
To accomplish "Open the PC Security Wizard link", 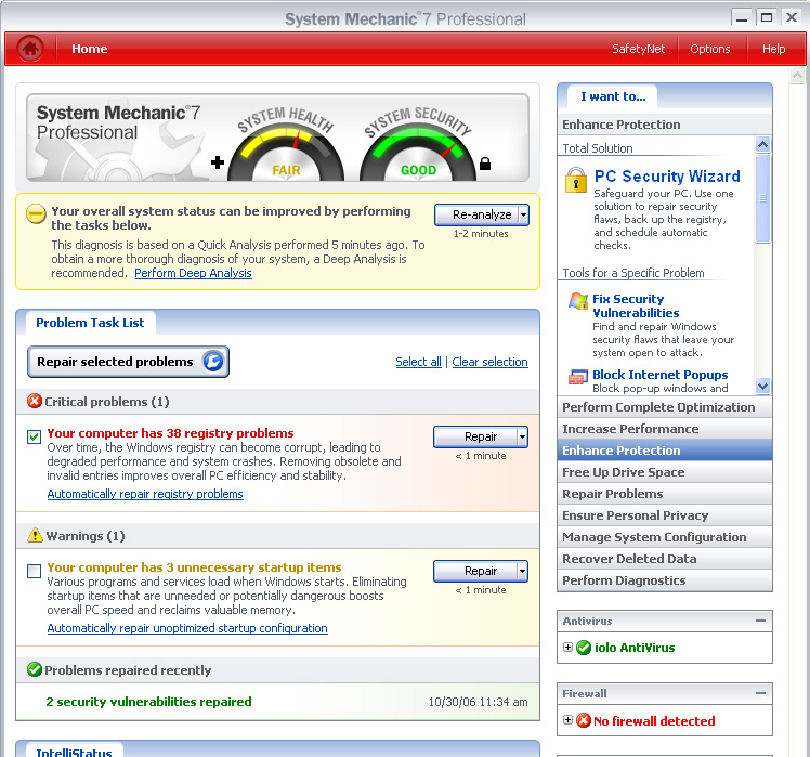I will [667, 176].
